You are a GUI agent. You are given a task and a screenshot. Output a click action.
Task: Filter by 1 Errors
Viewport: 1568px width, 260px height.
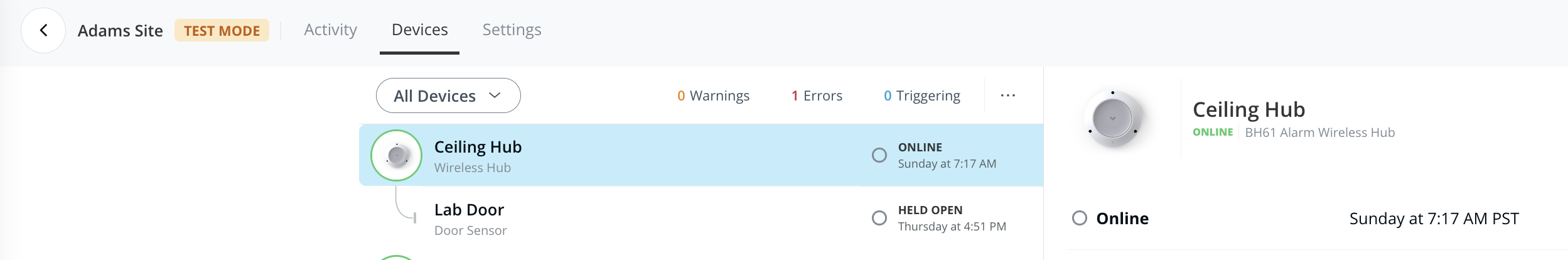point(817,95)
